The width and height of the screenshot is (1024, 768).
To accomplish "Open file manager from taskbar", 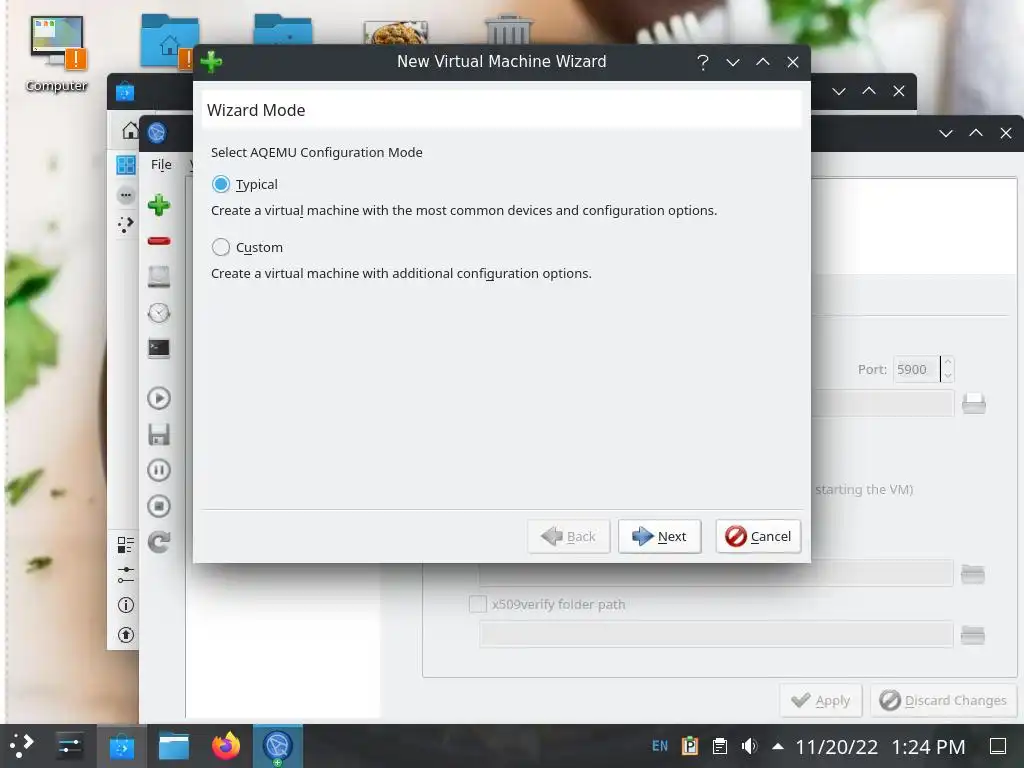I will [174, 746].
